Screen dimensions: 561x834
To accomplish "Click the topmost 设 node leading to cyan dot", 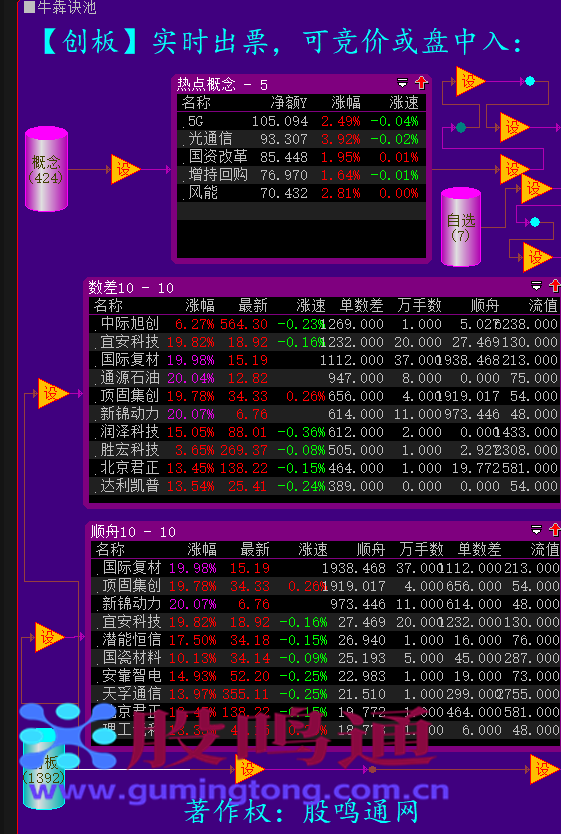I will tap(470, 81).
